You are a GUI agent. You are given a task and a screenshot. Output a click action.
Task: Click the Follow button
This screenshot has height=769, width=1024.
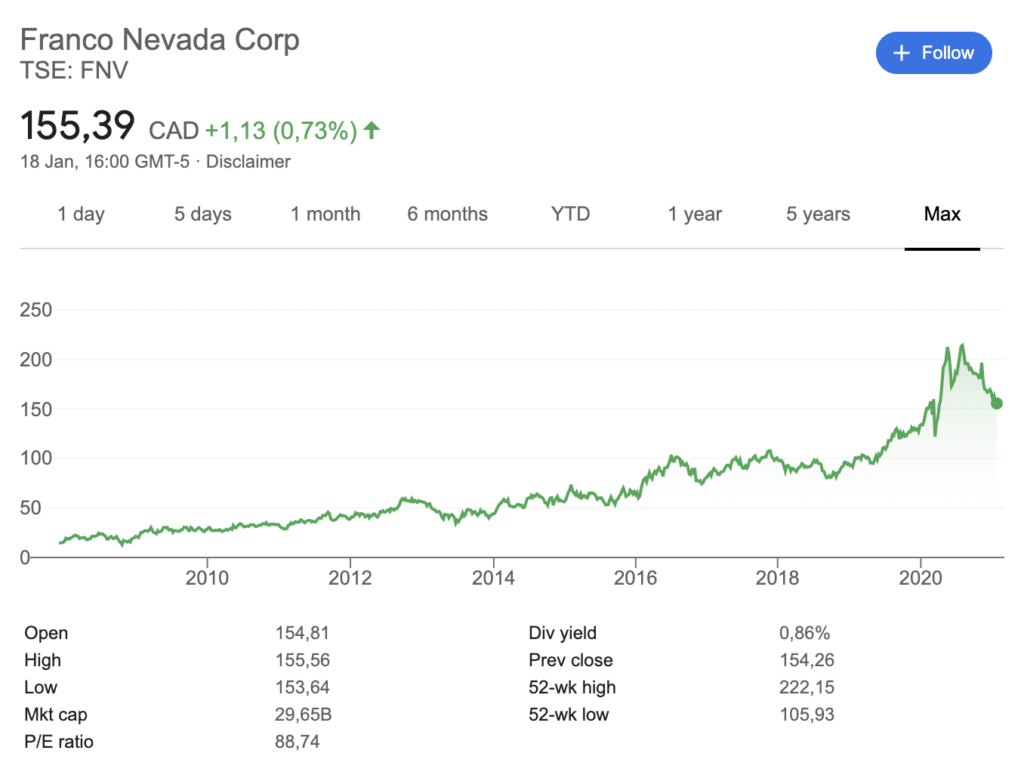(933, 53)
